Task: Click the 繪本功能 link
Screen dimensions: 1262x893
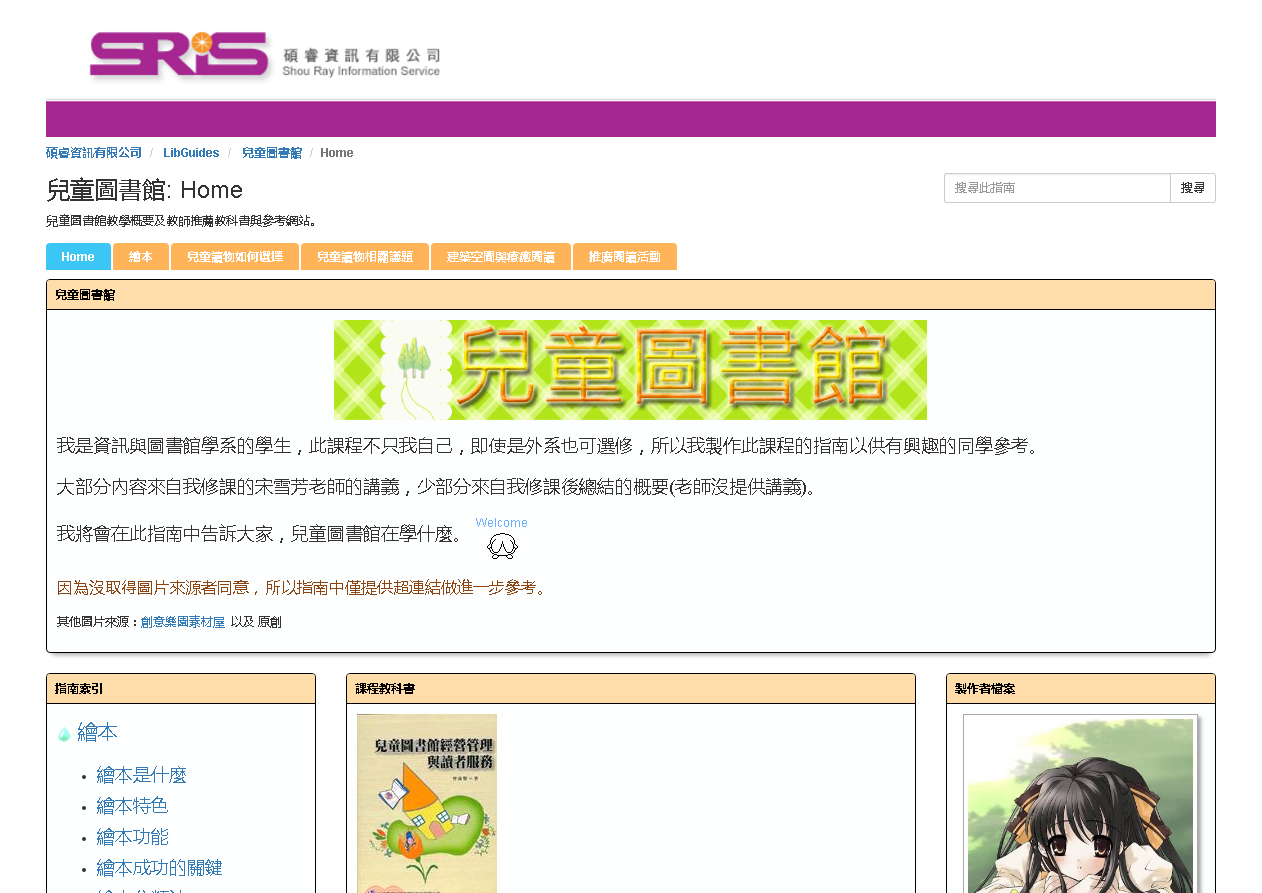Action: tap(132, 837)
